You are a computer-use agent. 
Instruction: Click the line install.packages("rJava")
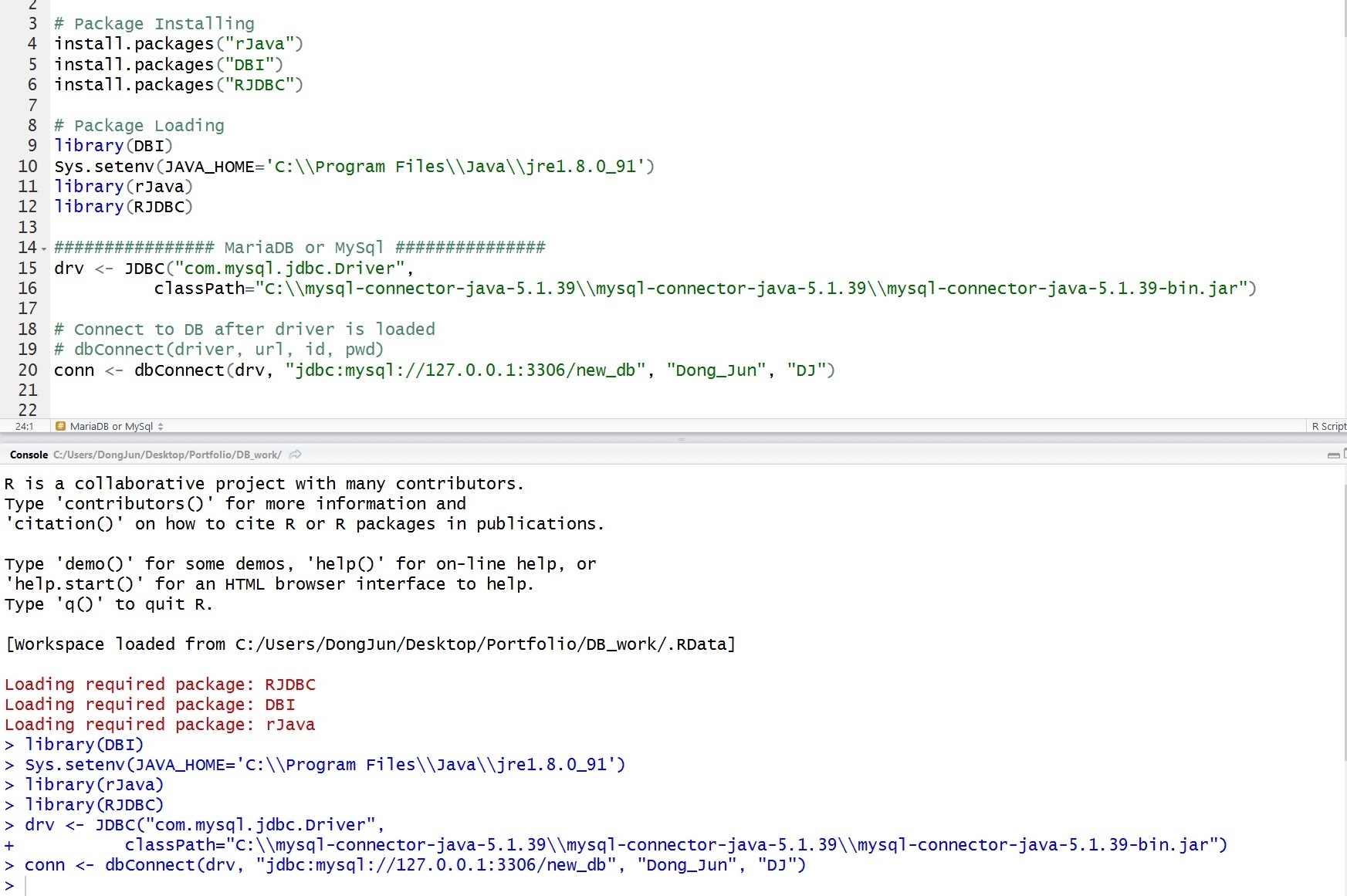click(x=178, y=44)
